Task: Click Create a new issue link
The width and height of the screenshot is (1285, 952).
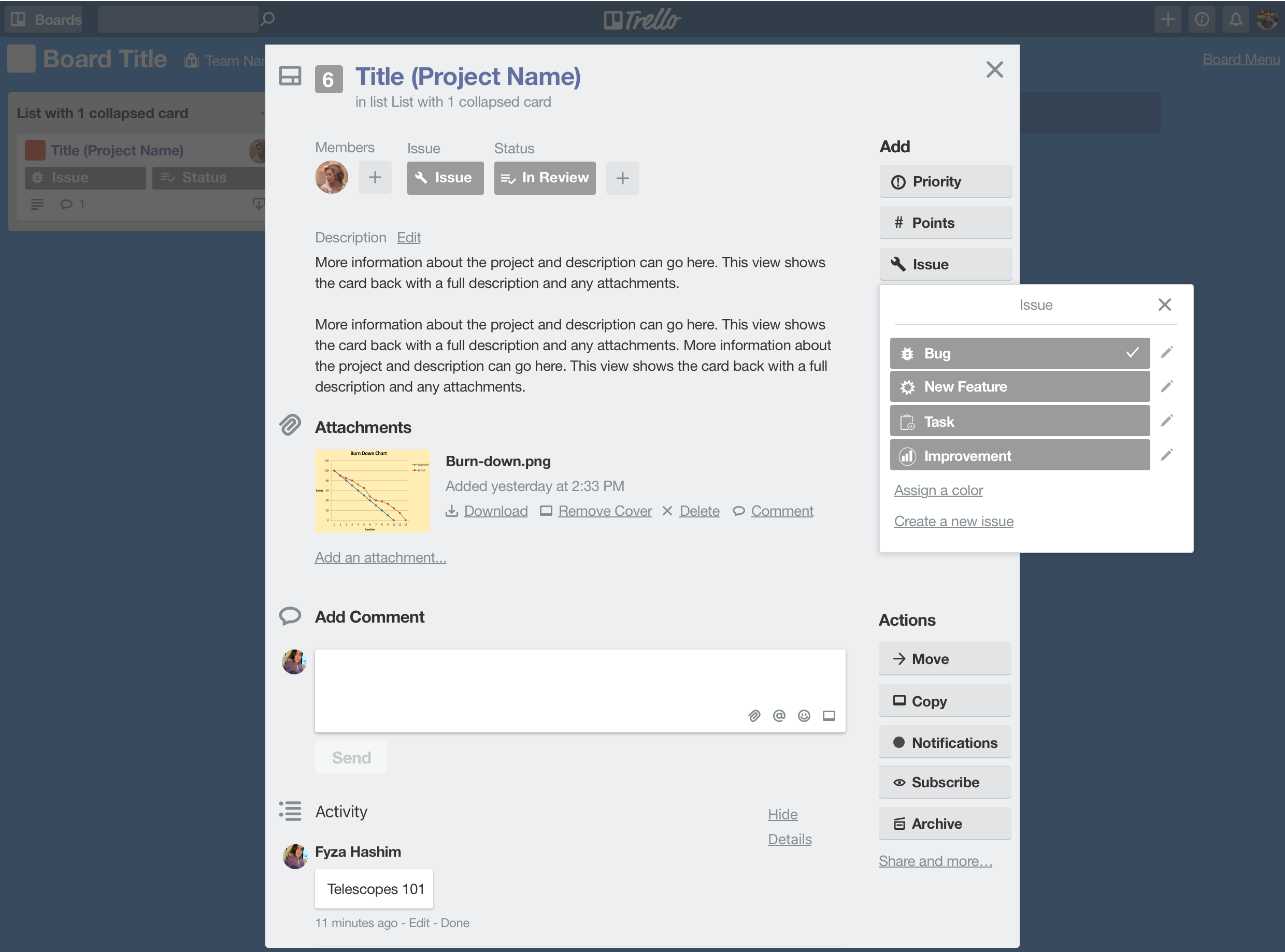Action: coord(953,521)
